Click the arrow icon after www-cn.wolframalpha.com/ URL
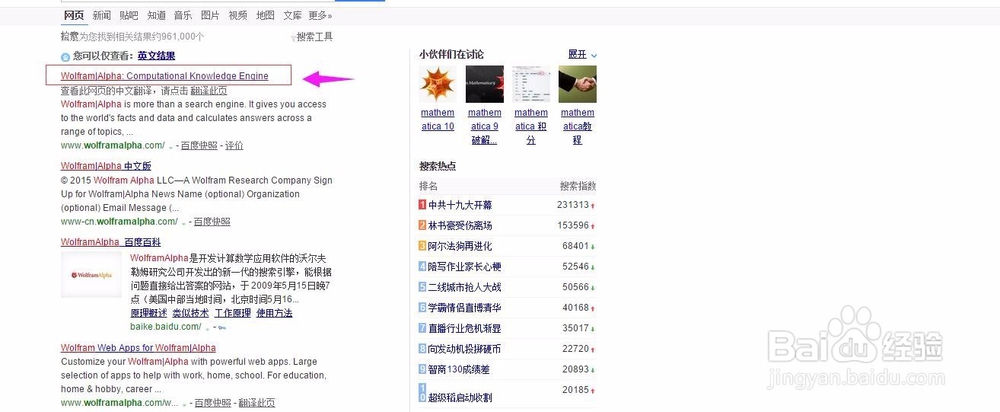Screen dimensions: 1000x412 184,223
